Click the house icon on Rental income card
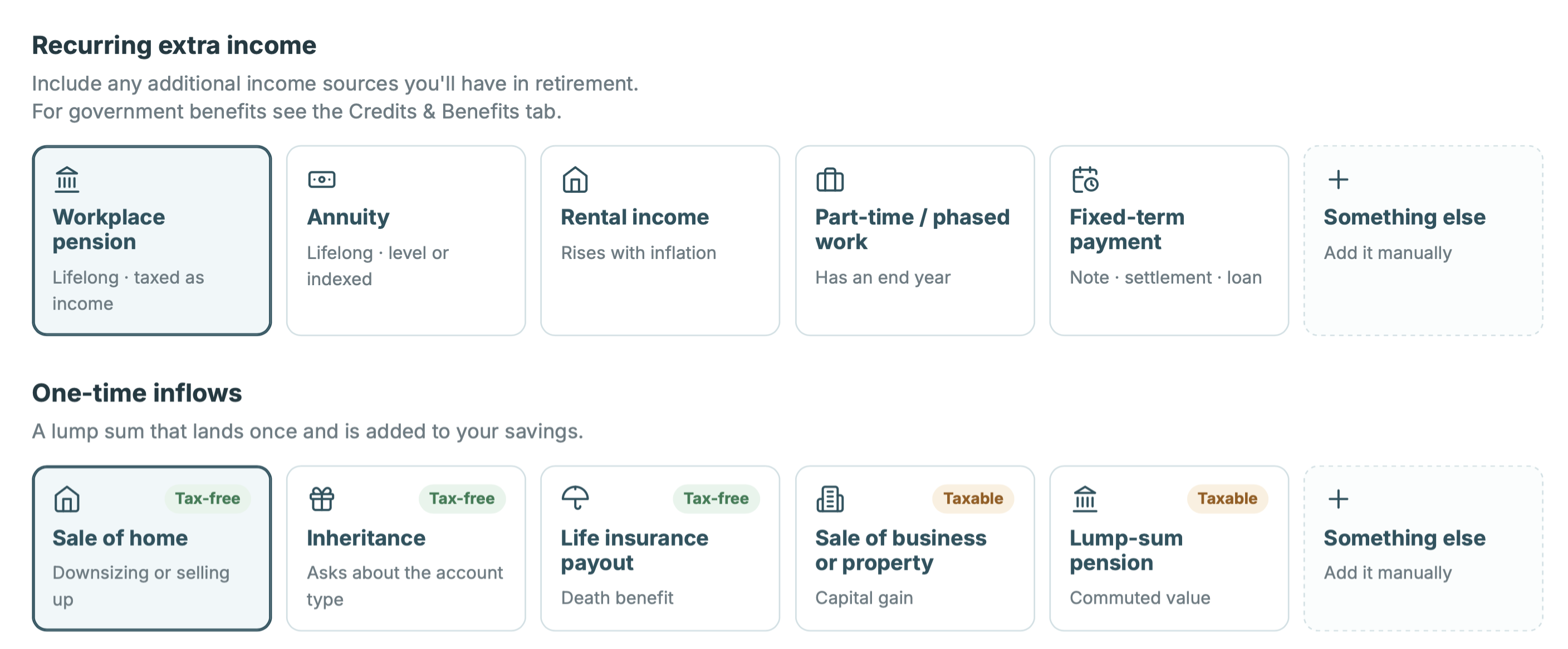This screenshot has height=649, width=1568. click(575, 179)
